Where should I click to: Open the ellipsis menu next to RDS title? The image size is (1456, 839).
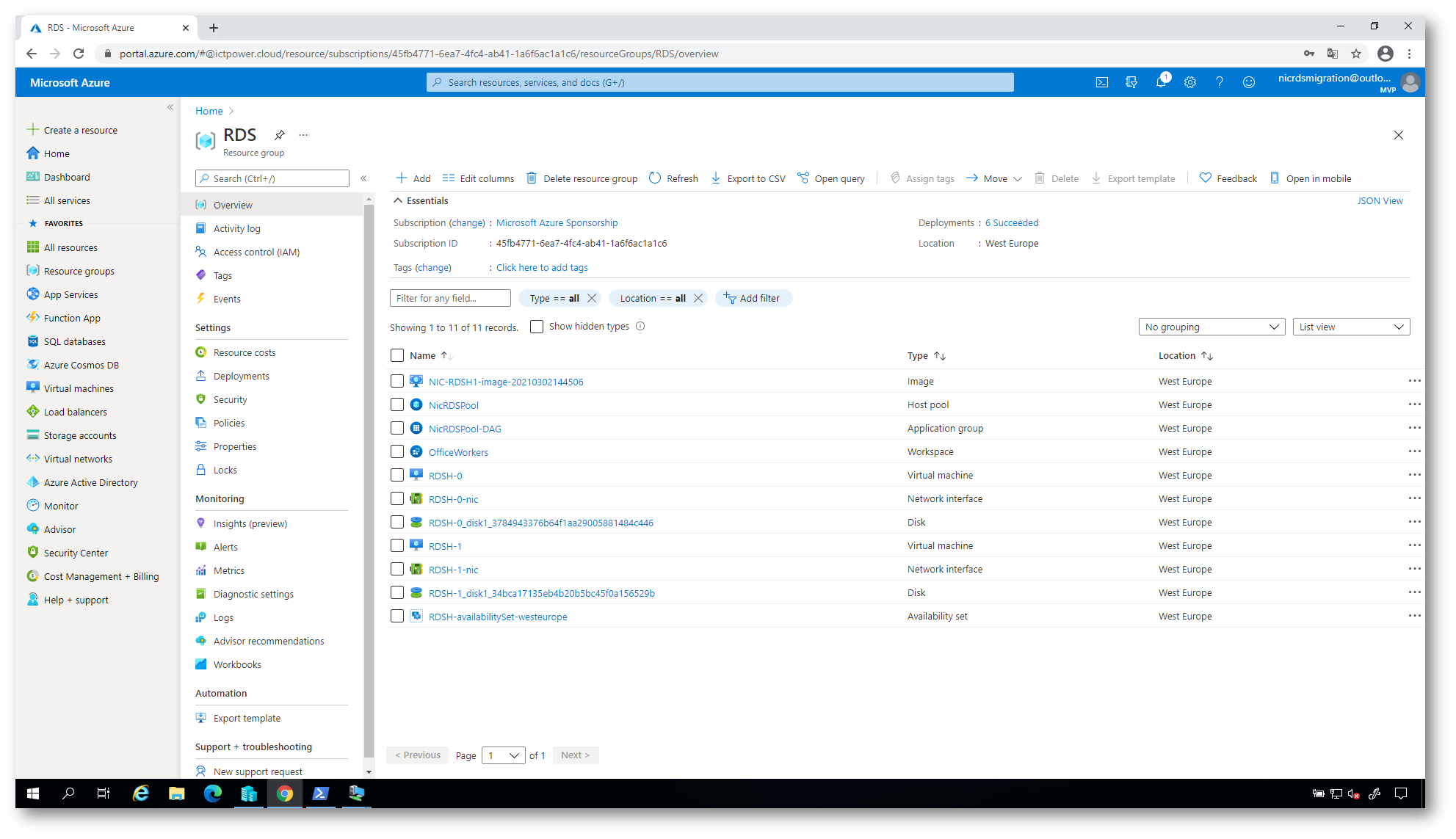point(303,135)
